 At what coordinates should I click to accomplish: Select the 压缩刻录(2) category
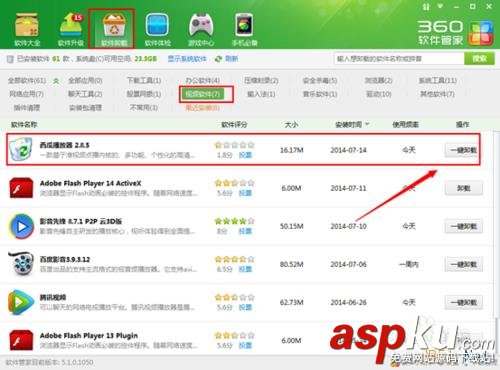pos(261,81)
